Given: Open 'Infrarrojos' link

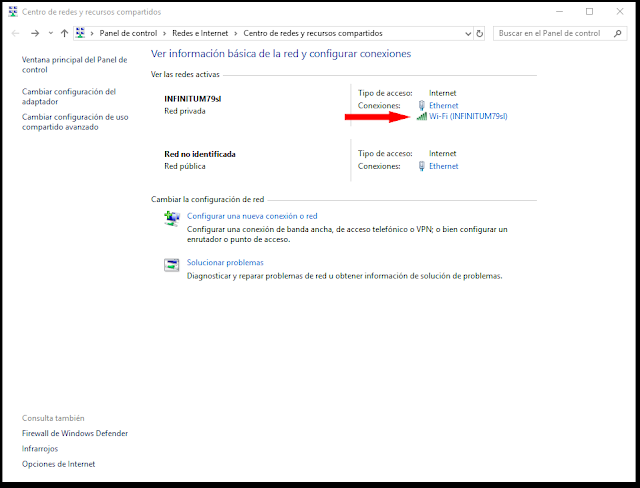Looking at the screenshot, I should 40,449.
